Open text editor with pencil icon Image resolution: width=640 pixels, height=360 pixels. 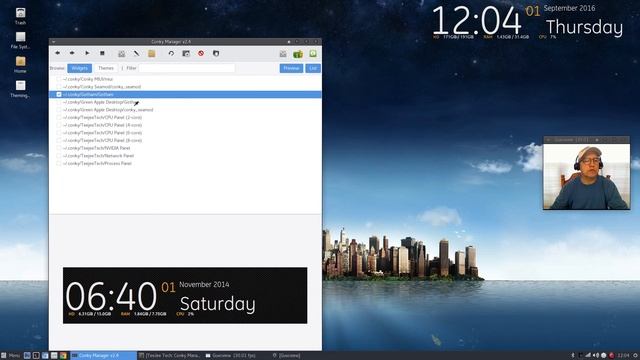coord(136,53)
